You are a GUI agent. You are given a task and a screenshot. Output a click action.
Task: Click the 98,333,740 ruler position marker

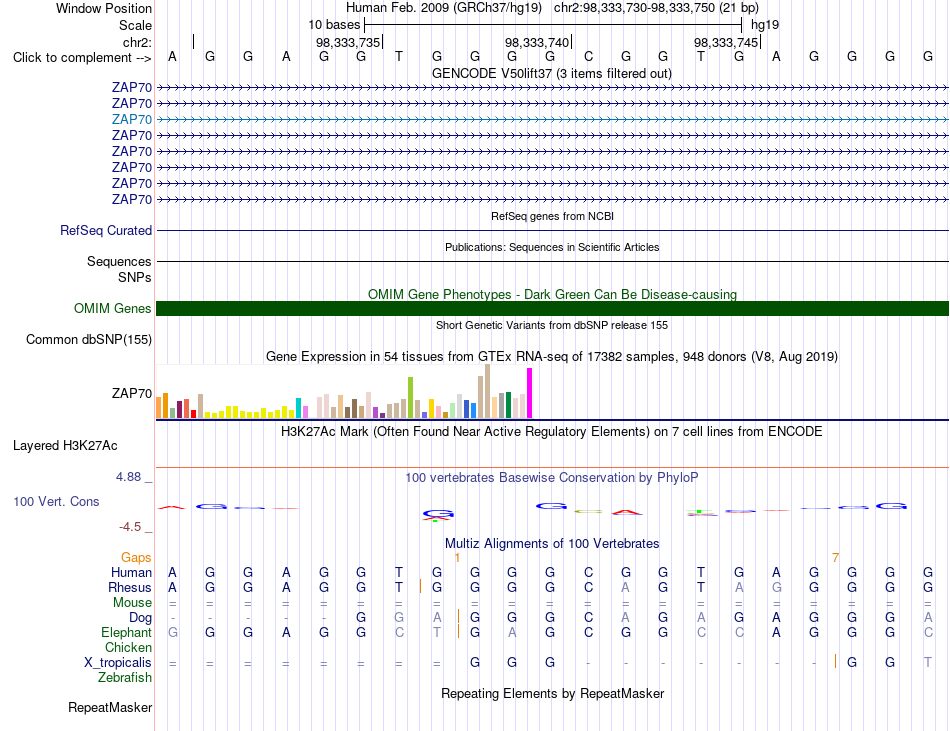click(537, 42)
